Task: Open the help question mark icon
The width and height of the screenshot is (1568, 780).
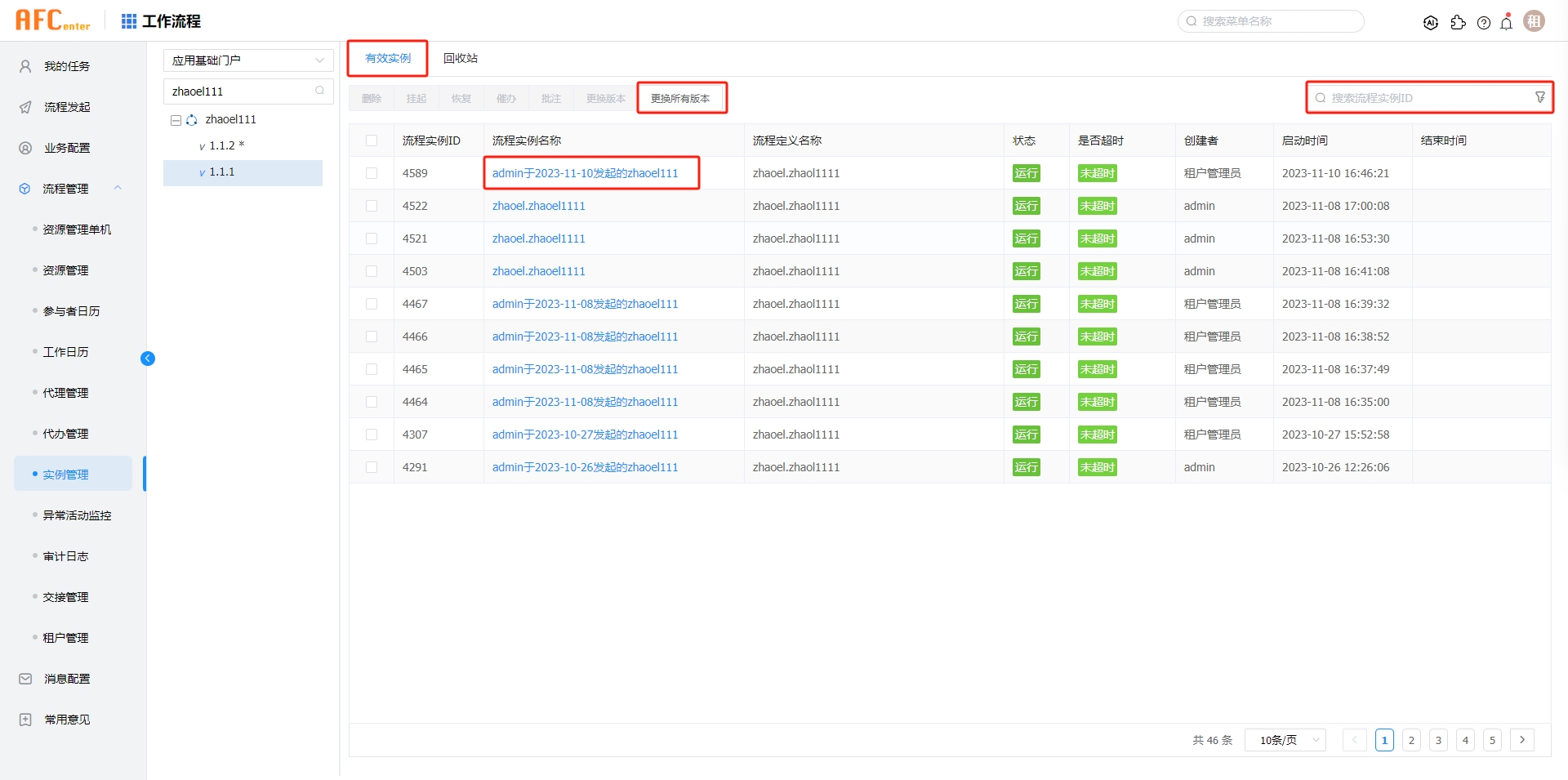Action: [1484, 22]
